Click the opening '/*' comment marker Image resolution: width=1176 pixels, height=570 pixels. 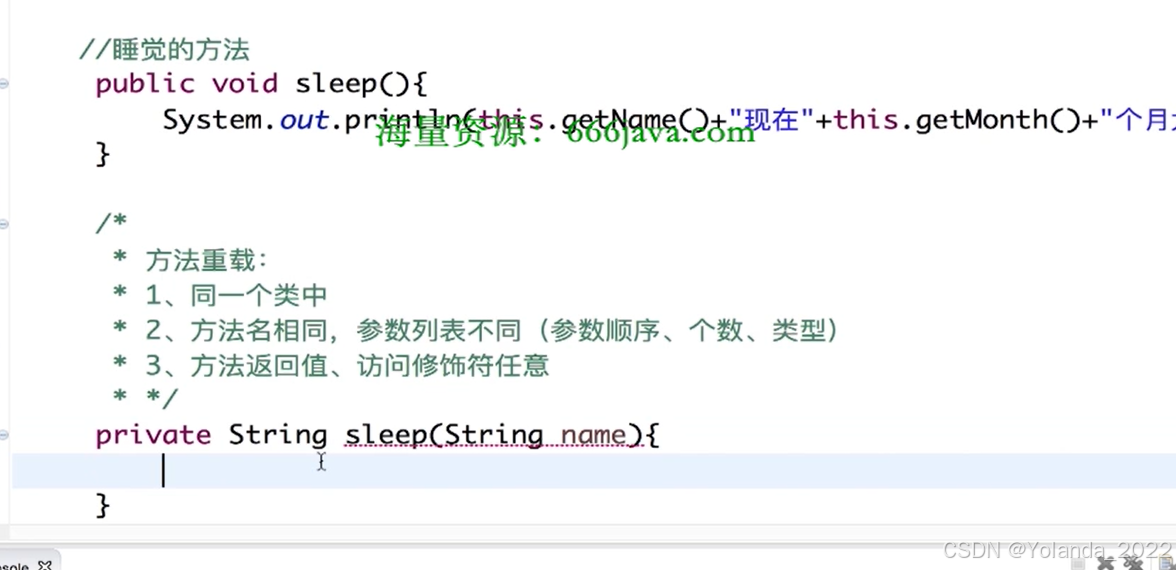(112, 224)
